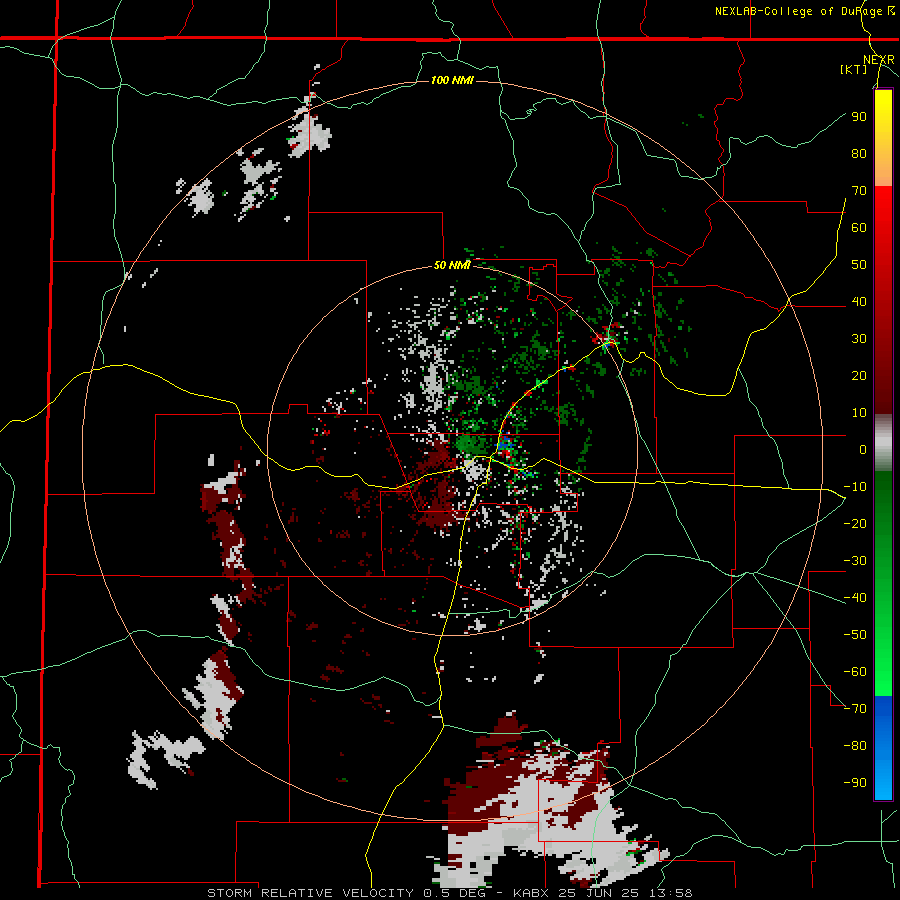Click the 100 NMI range ring label

452,80
